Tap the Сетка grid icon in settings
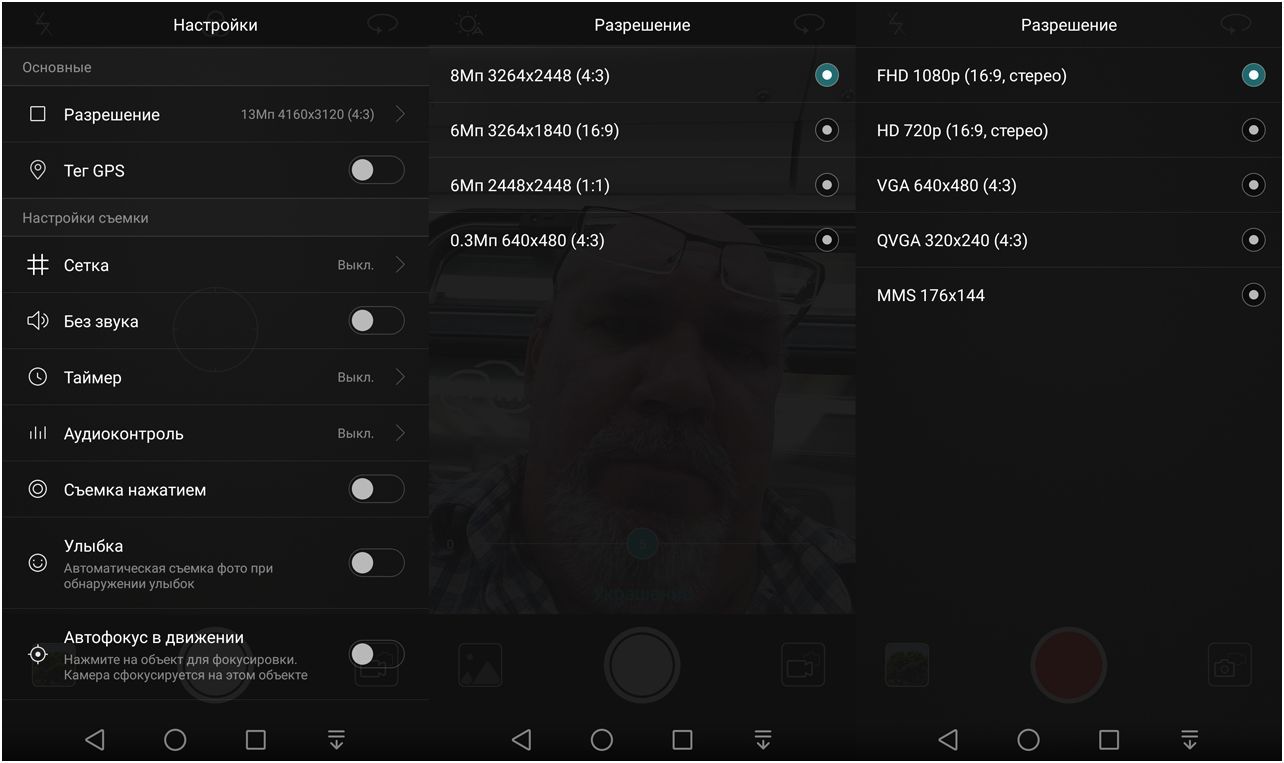 pyautogui.click(x=38, y=265)
